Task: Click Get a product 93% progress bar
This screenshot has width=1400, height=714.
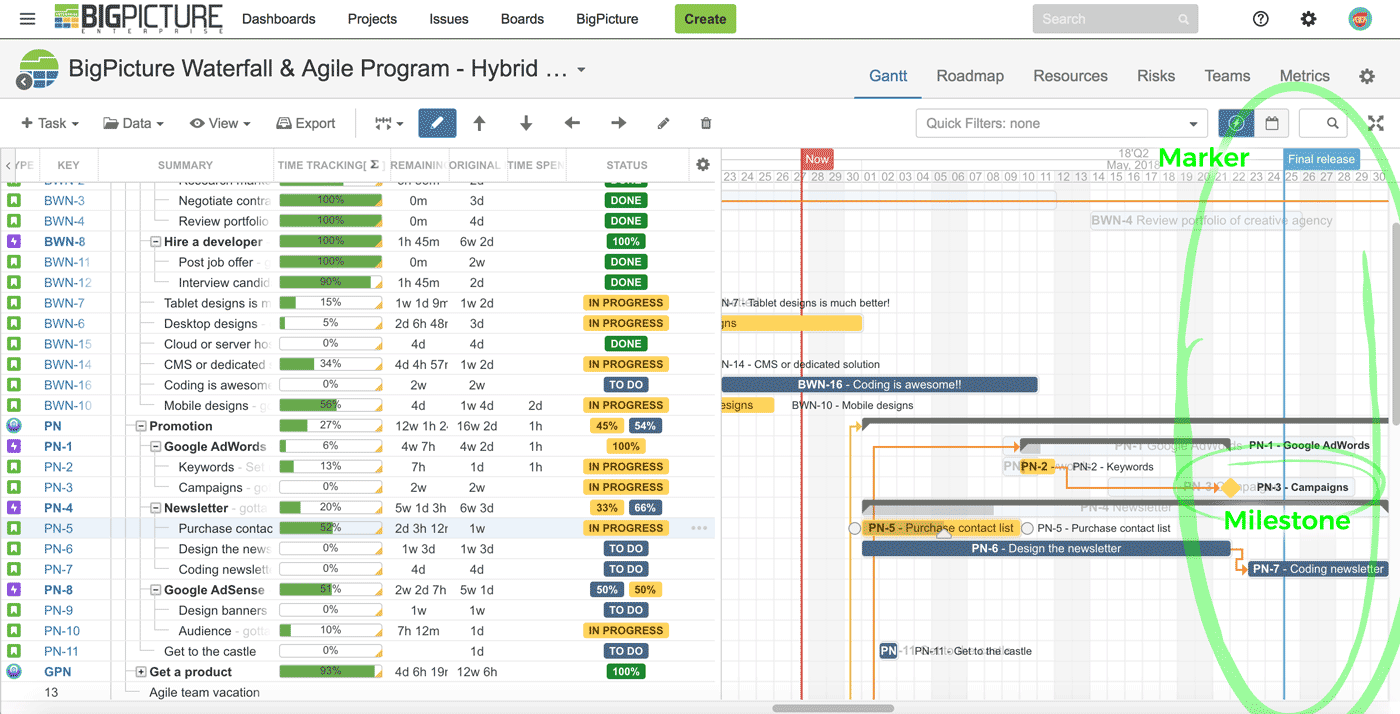Action: click(330, 672)
